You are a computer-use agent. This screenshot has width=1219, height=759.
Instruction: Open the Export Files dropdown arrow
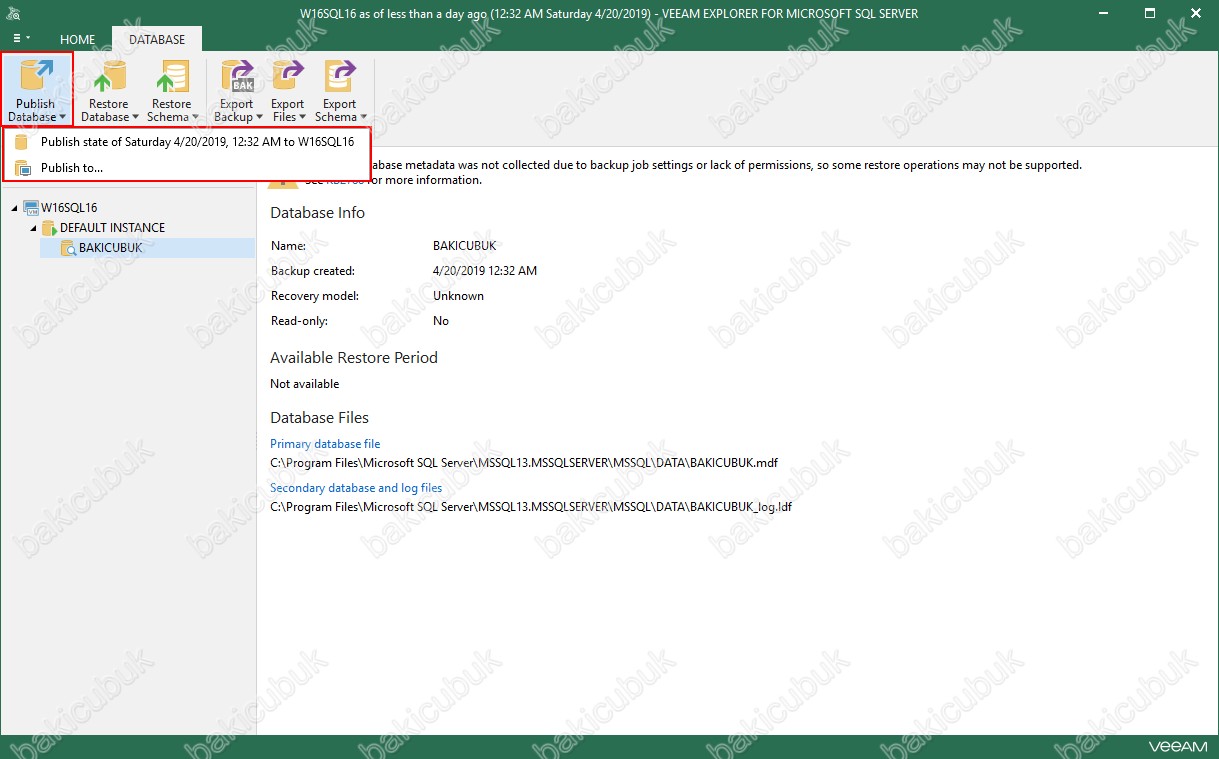tap(303, 118)
